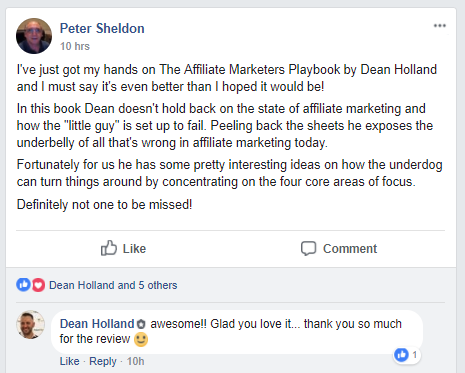Image resolution: width=465 pixels, height=373 pixels.
Task: Click Dean Holland's comment avatar
Action: tap(30, 325)
